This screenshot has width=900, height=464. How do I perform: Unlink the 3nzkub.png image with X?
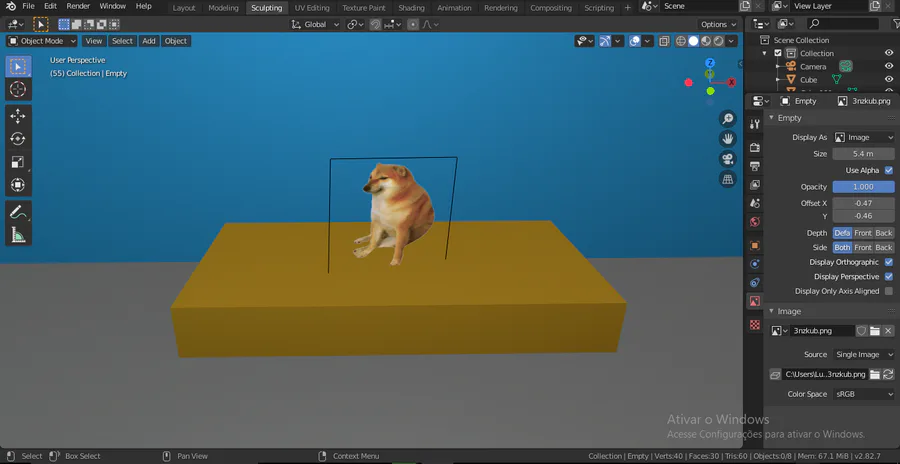[x=888, y=331]
